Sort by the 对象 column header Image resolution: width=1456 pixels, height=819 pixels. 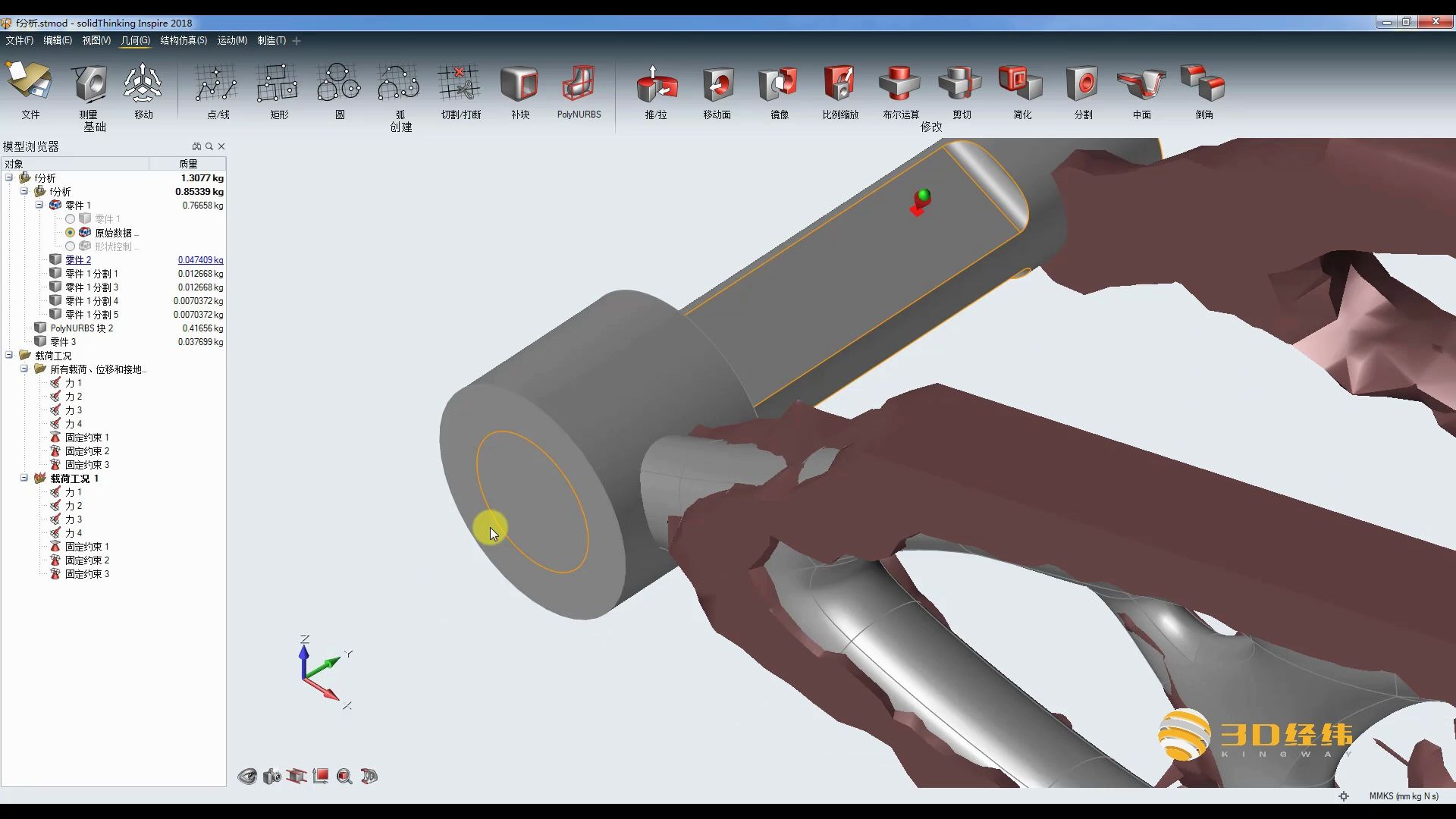pyautogui.click(x=75, y=164)
